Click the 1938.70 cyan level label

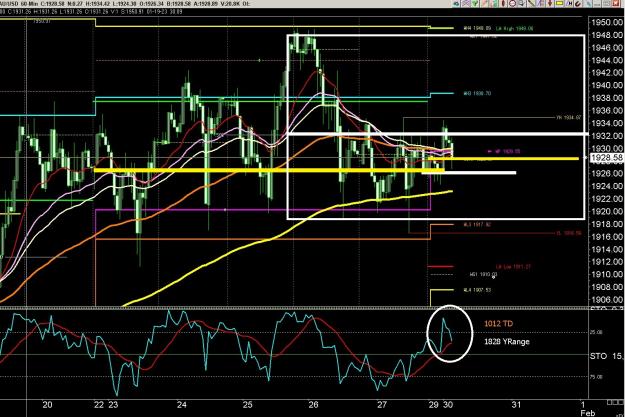(477, 94)
